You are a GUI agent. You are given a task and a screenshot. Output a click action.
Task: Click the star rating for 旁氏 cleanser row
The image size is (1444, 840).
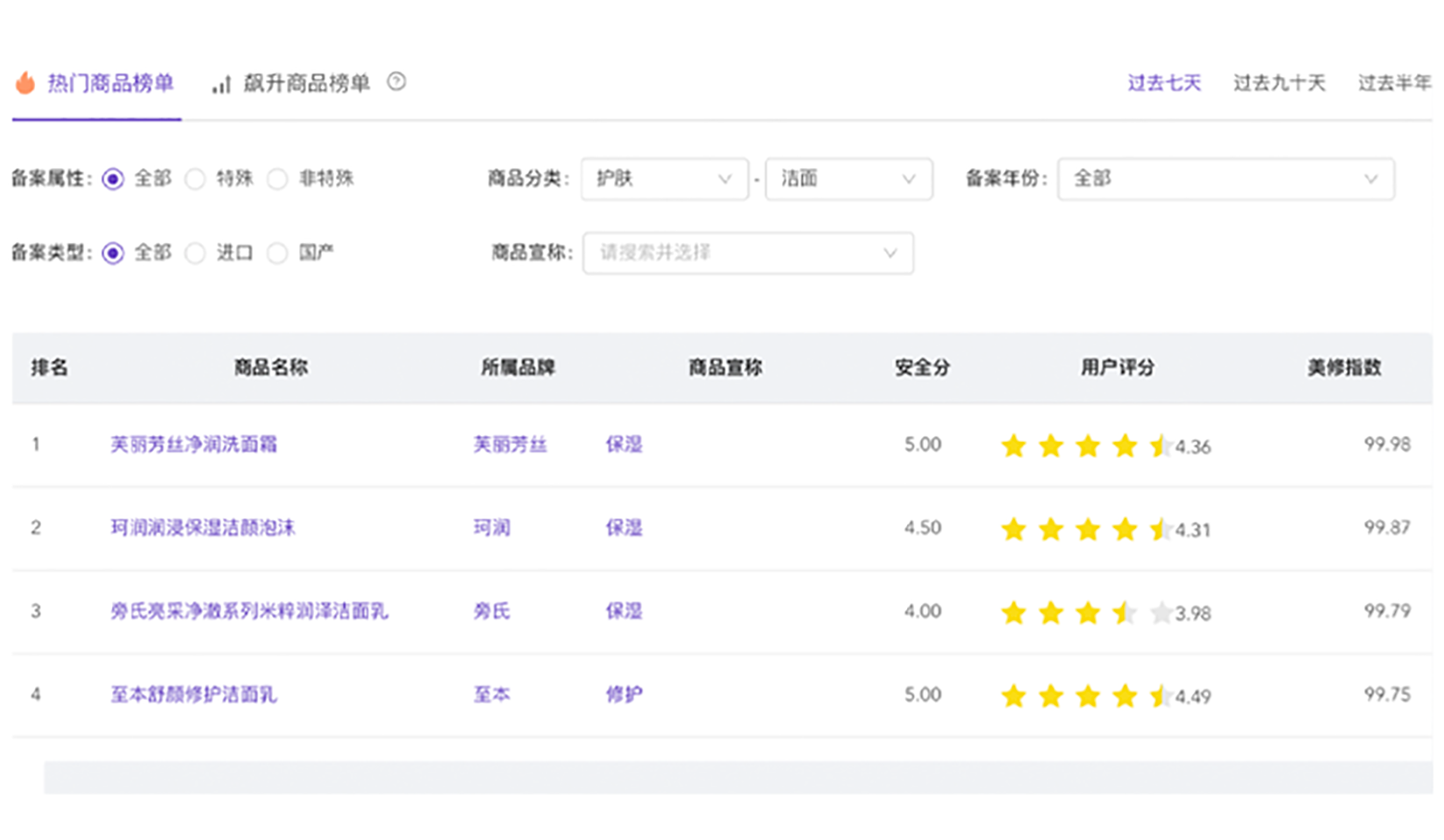click(1086, 612)
